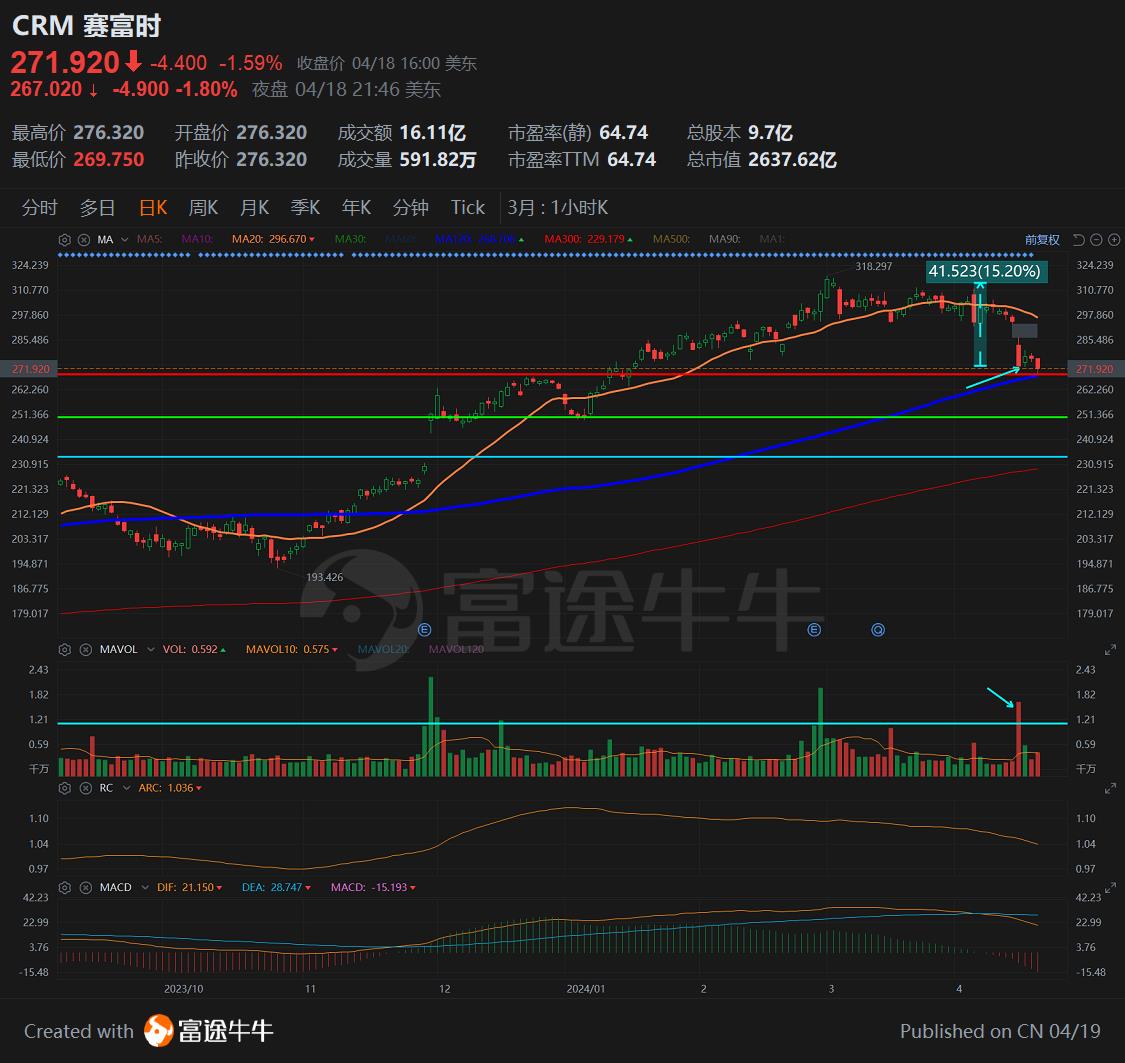Click the green horizontal line at 251
This screenshot has height=1063, width=1125.
562,417
